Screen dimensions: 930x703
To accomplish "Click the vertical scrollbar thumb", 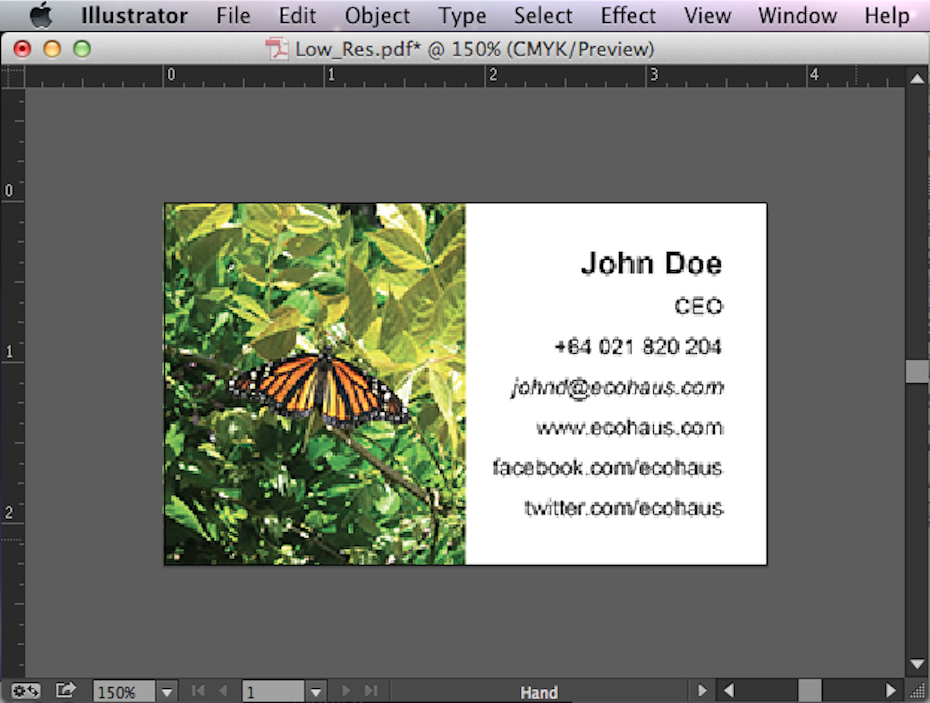I will point(917,371).
